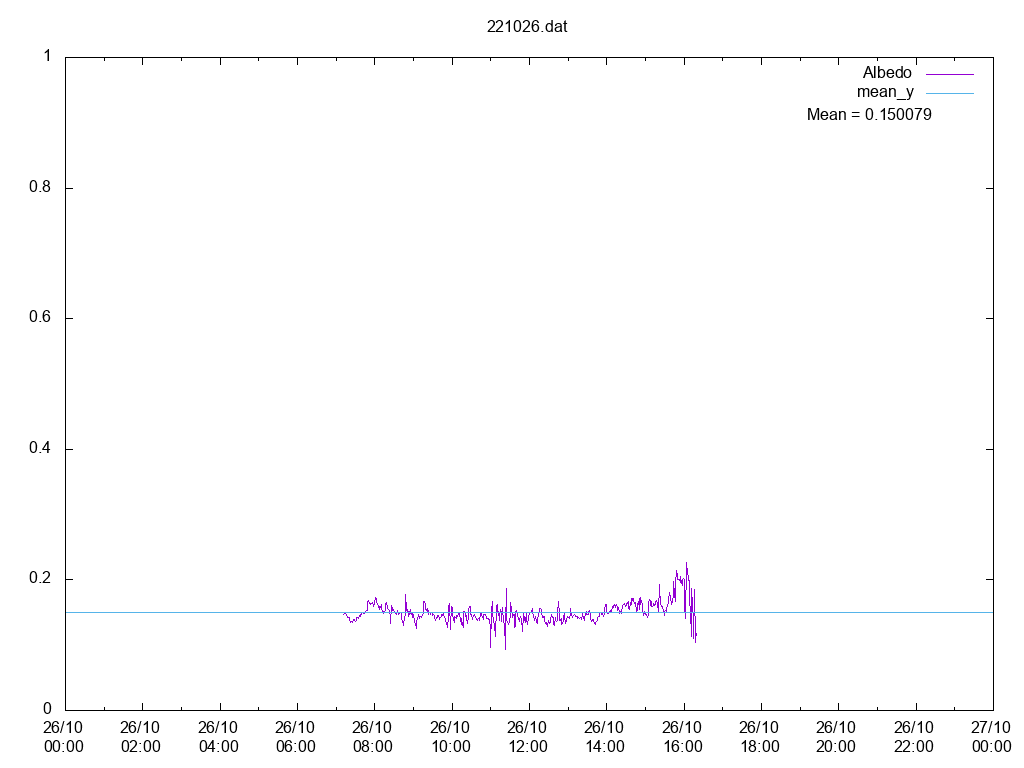Click the x-axis label 26/10 06:00
Viewport: 1024px width, 768px height.
295,737
